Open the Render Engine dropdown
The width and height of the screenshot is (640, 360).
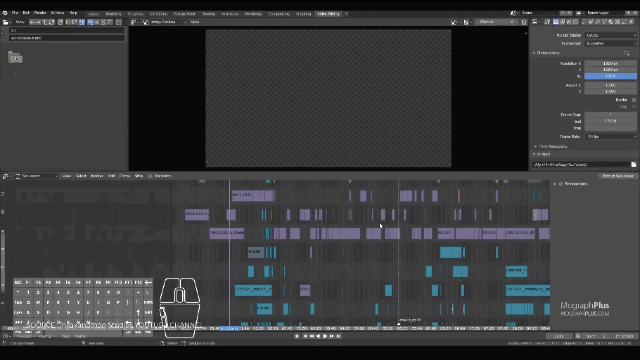click(611, 36)
